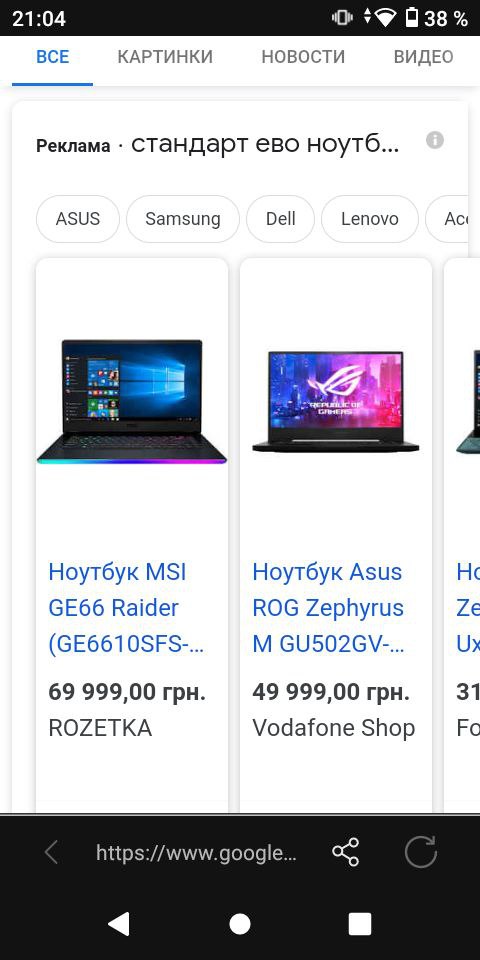Open Asus ROG Zephyrus M link

329,609
